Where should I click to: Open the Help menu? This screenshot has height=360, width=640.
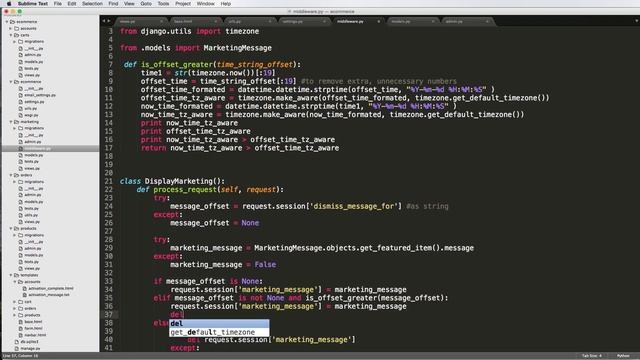coord(226,4)
